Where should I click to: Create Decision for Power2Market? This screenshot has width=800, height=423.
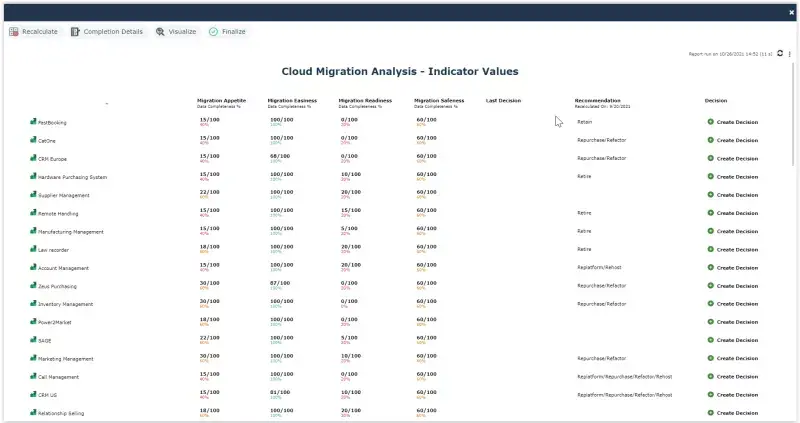[733, 322]
